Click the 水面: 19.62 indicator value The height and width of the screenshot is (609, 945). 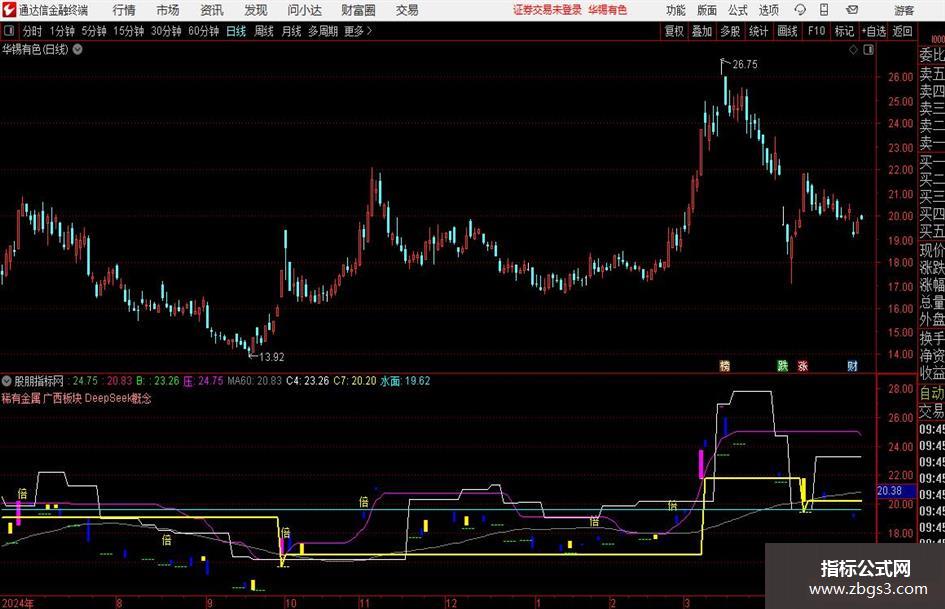tap(405, 381)
